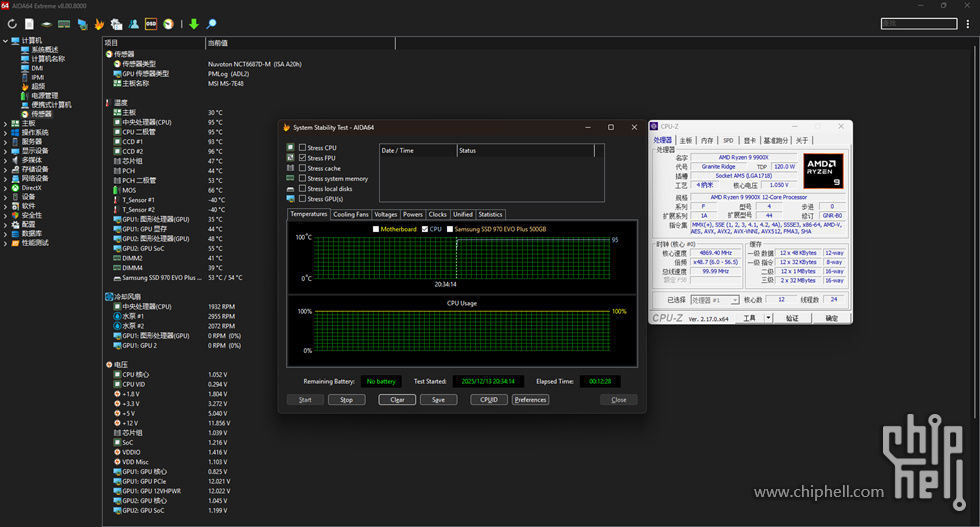Toggle Motherboard temperature graph checkbox
The height and width of the screenshot is (527, 980).
pyautogui.click(x=376, y=229)
